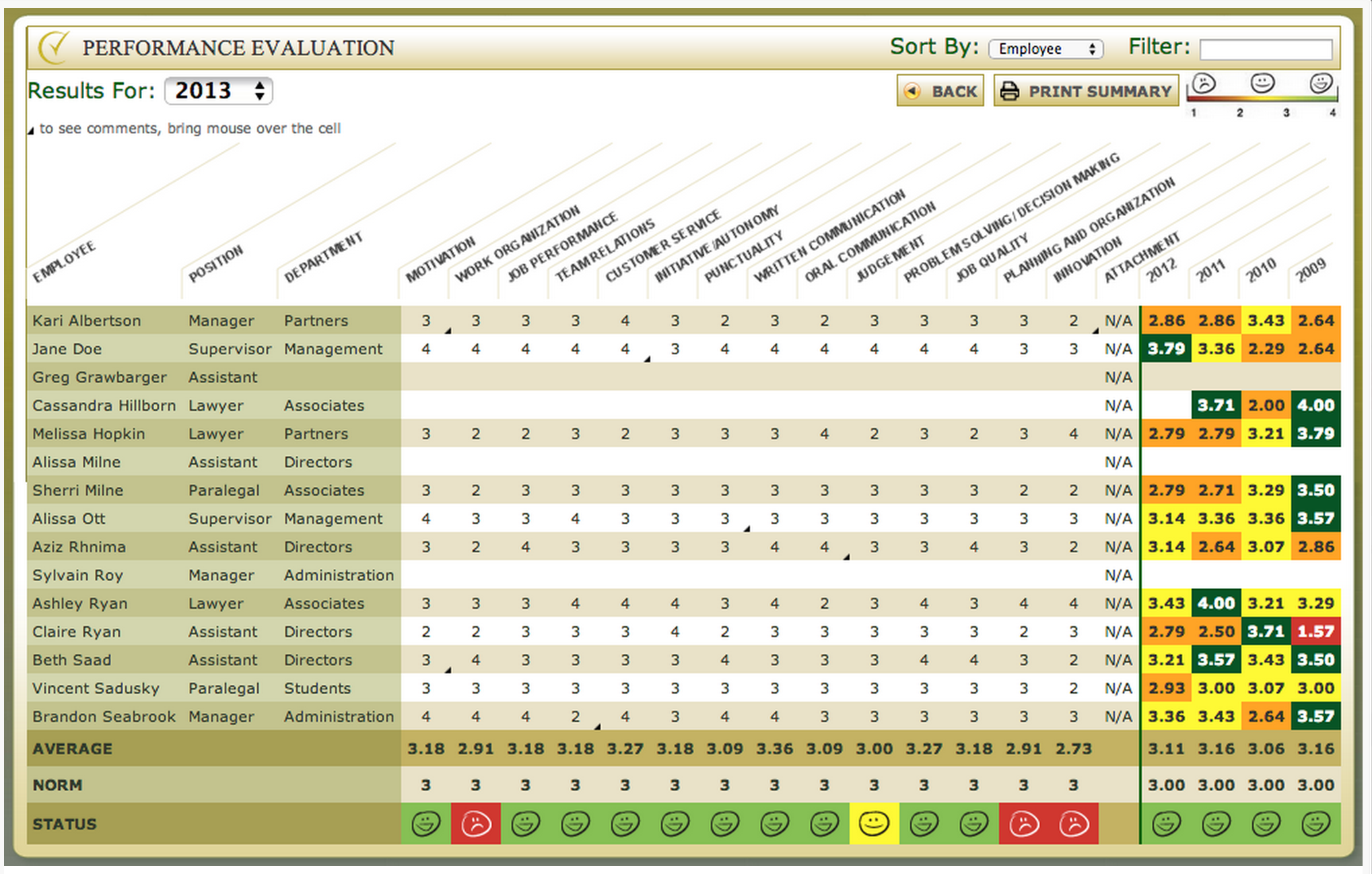The height and width of the screenshot is (874, 1372).
Task: Click Claire Ryan's red 1.57 score cell
Action: (1315, 632)
